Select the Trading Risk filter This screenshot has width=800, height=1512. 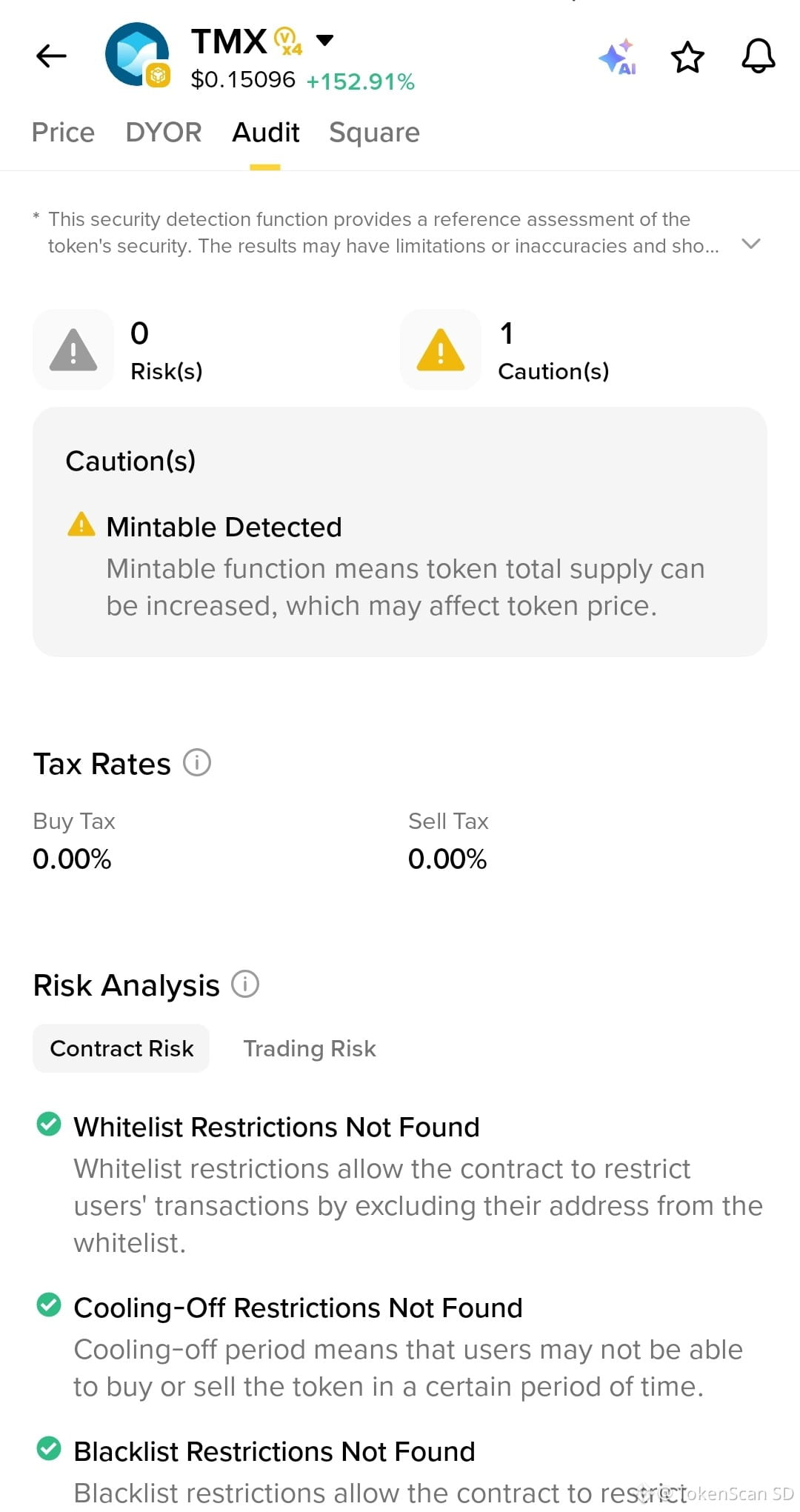(x=310, y=1048)
